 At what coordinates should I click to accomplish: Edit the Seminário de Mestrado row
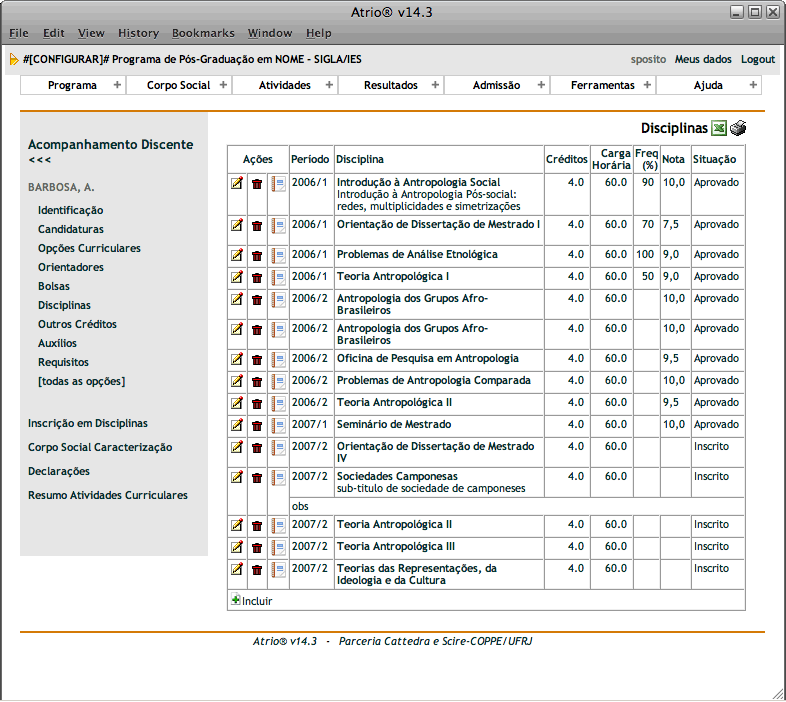(x=237, y=425)
